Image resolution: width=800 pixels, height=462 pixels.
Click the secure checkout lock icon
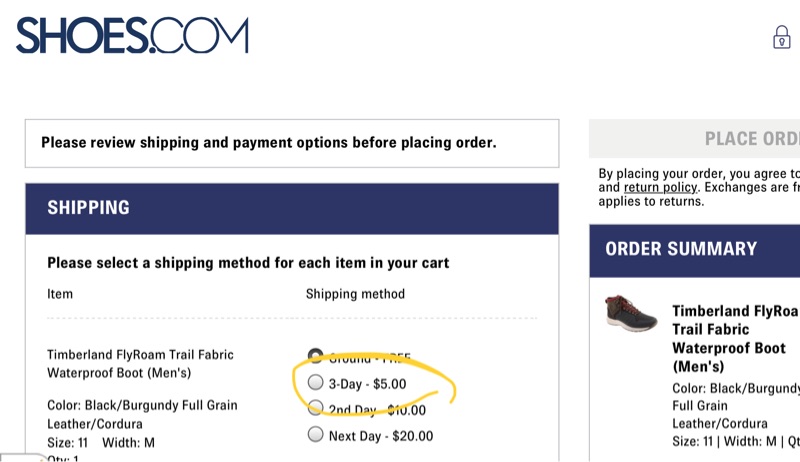click(x=781, y=37)
